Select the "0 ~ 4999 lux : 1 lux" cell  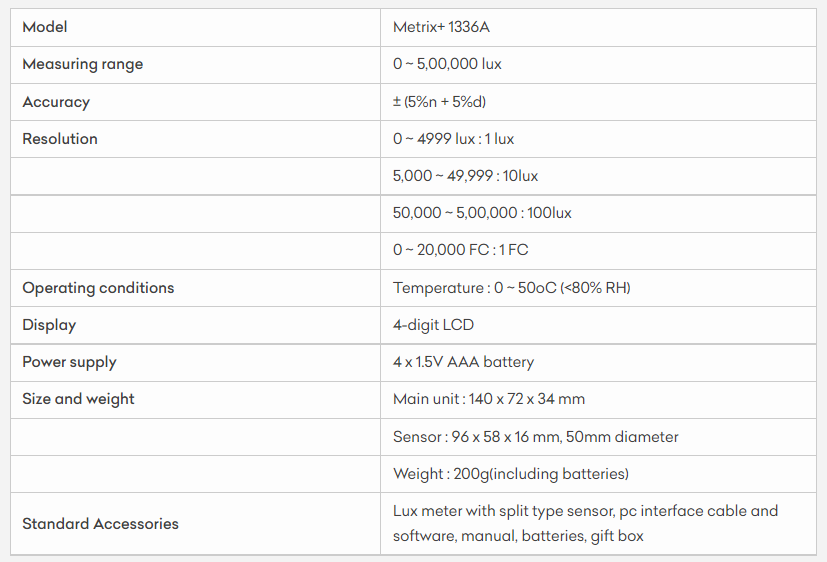(x=453, y=139)
